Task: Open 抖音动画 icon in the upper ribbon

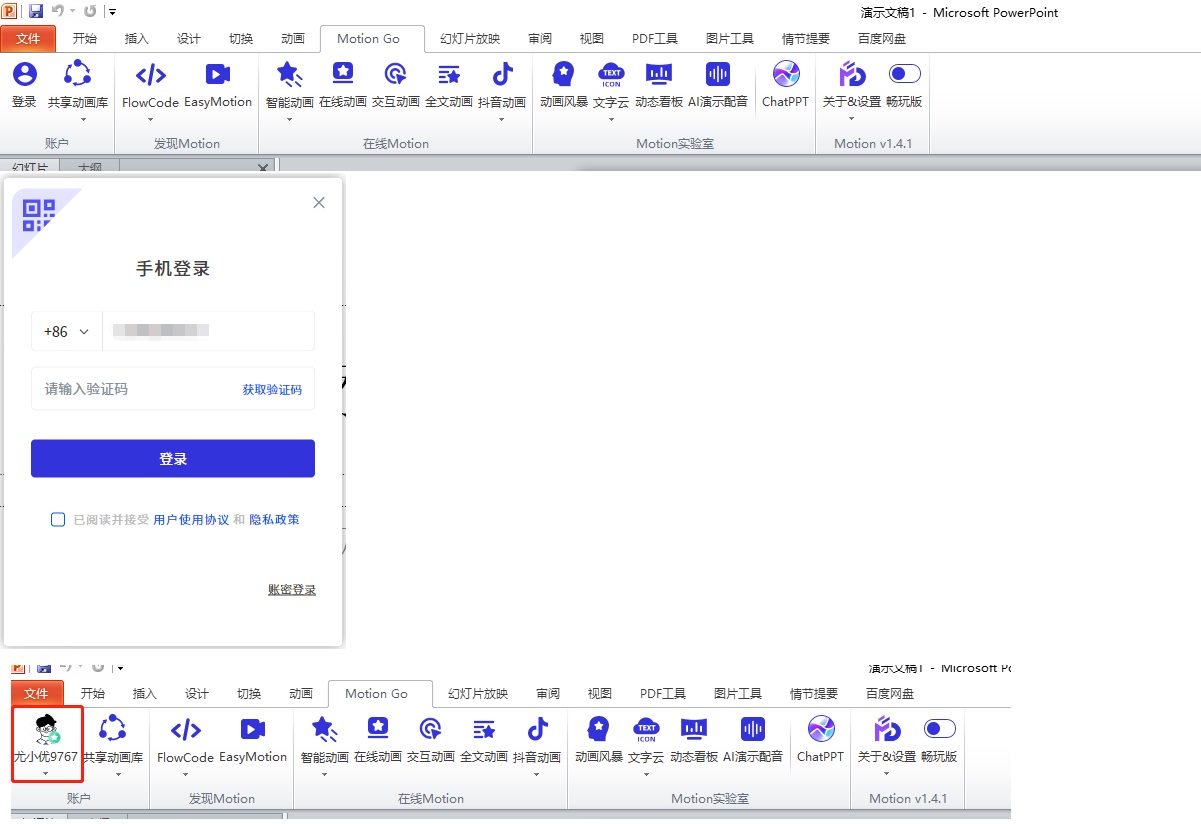Action: [x=502, y=74]
